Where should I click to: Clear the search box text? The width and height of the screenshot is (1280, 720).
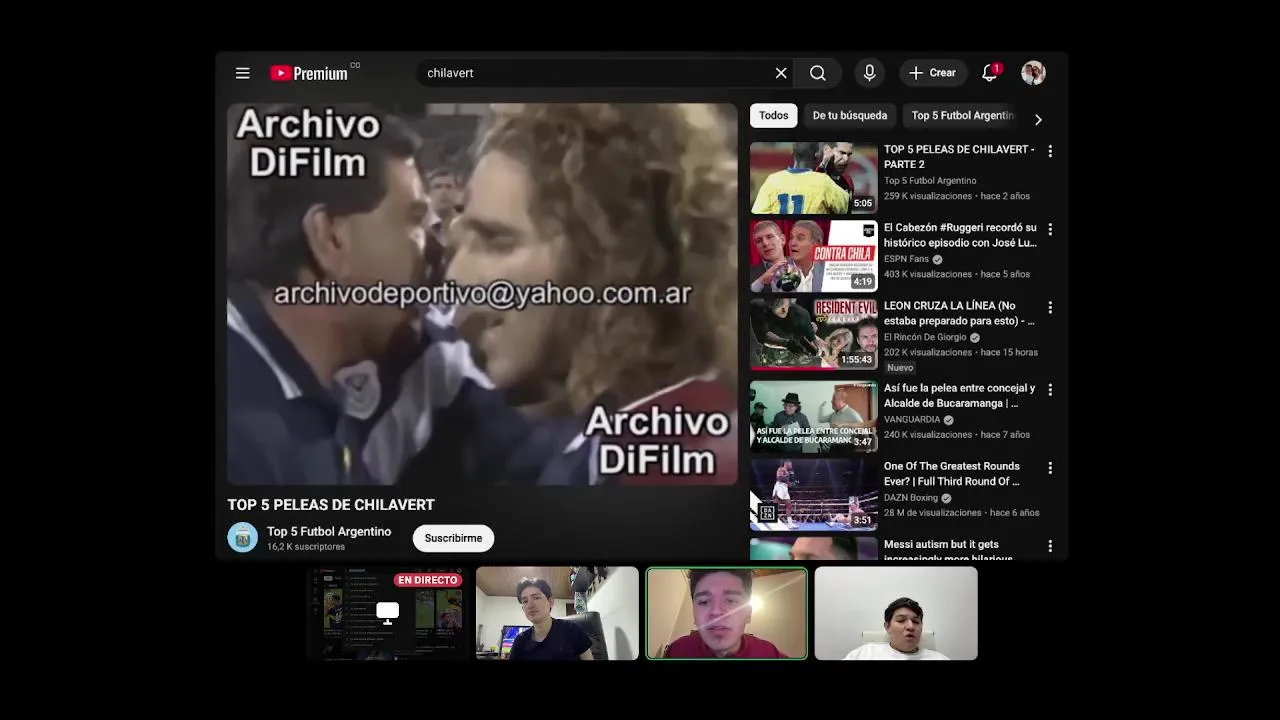[x=781, y=73]
